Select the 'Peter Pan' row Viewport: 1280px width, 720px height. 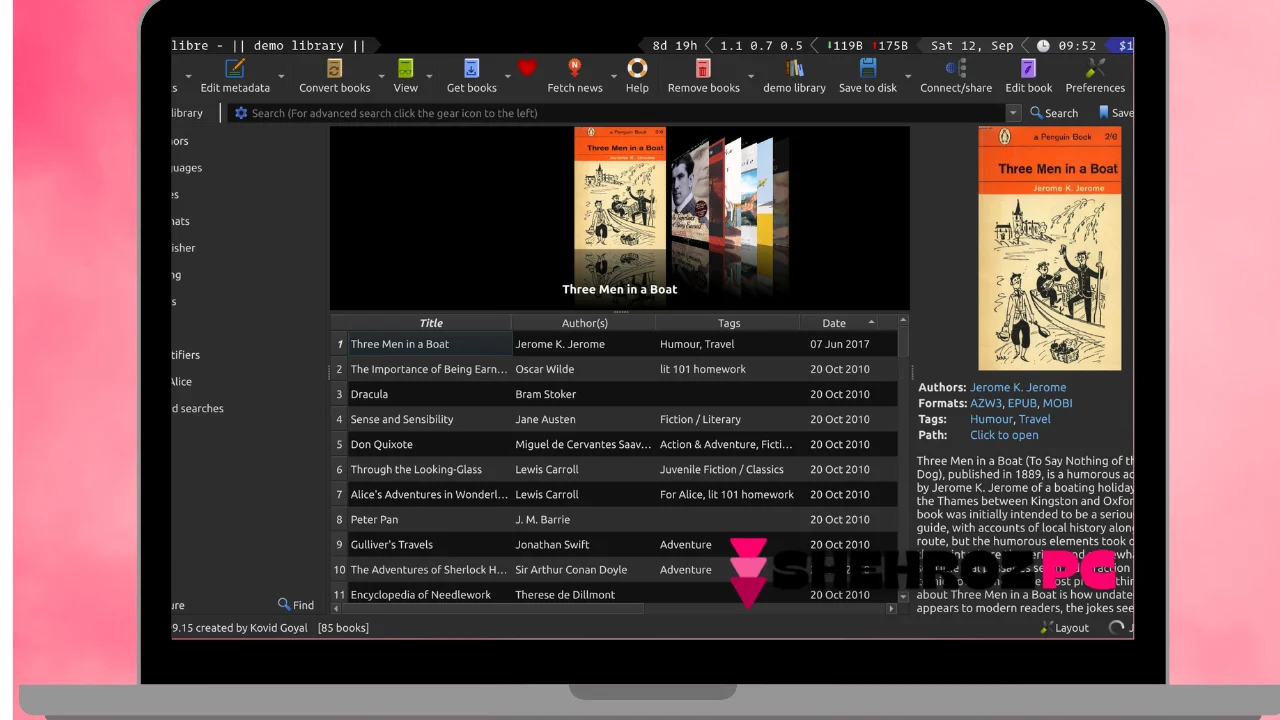point(614,519)
